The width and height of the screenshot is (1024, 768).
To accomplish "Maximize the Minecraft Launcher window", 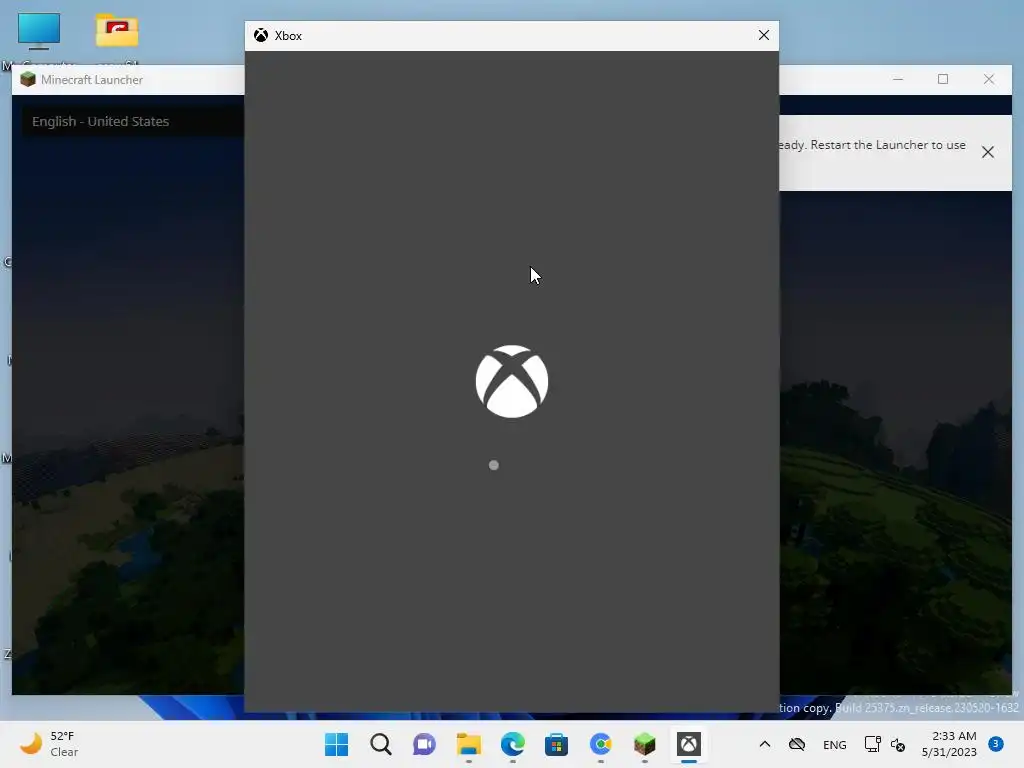I will [943, 79].
